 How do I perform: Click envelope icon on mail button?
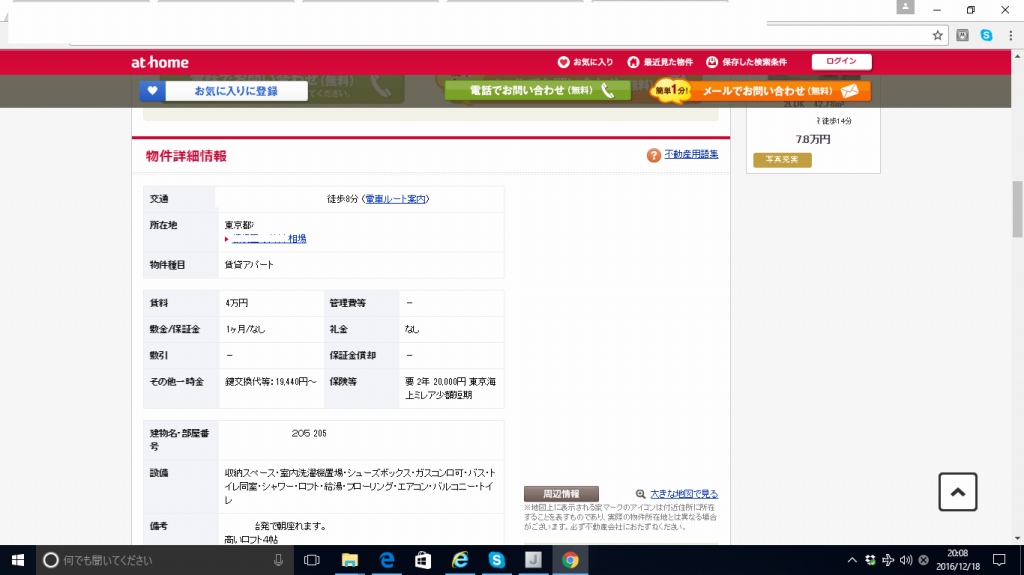coord(850,91)
